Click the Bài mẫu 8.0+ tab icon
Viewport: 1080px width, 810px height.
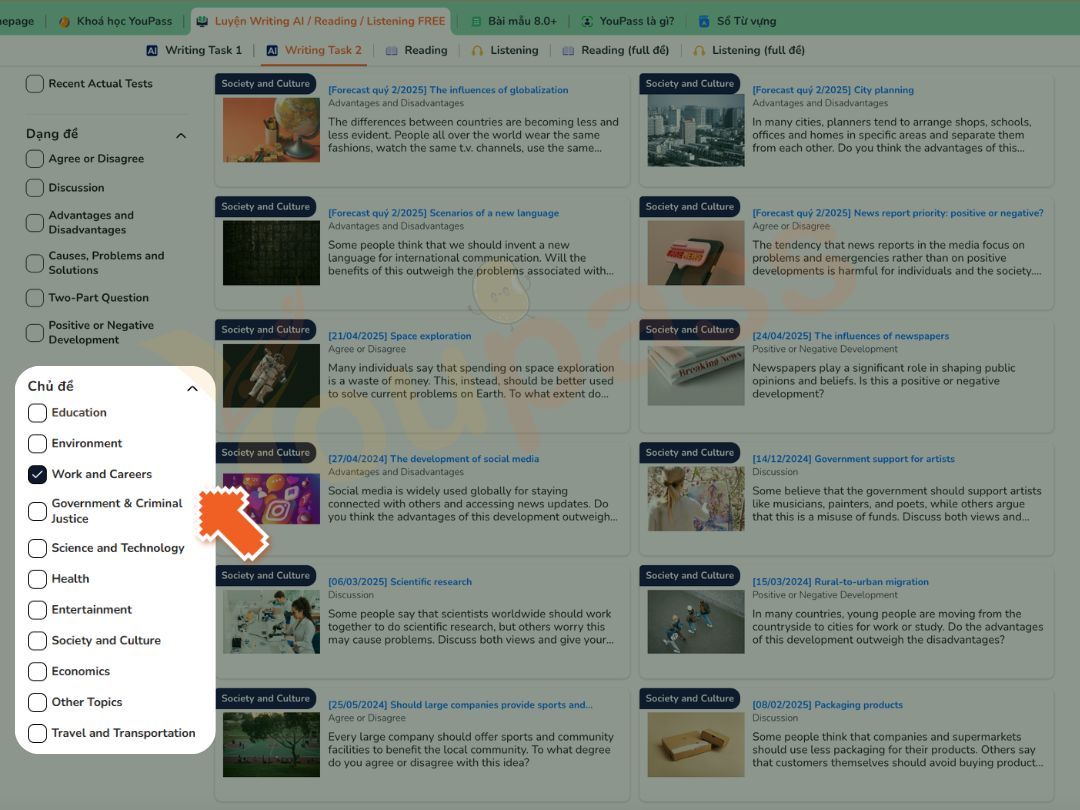(x=476, y=21)
